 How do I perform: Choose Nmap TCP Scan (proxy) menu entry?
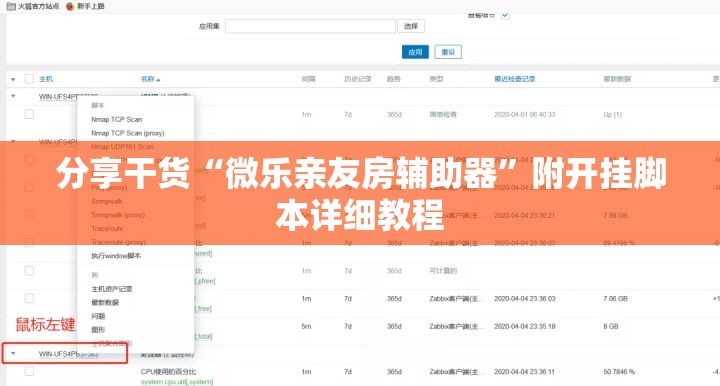128,133
